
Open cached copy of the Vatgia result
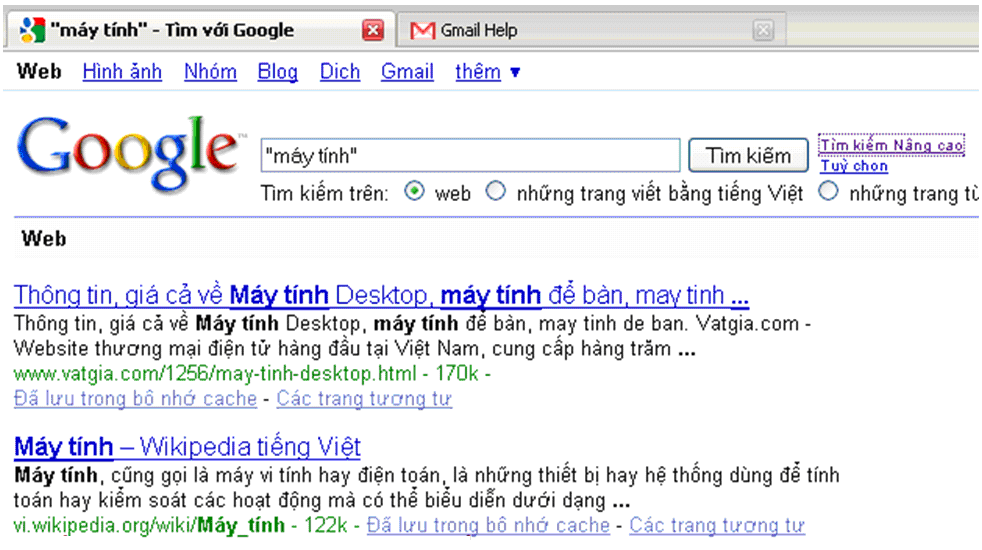click(135, 398)
